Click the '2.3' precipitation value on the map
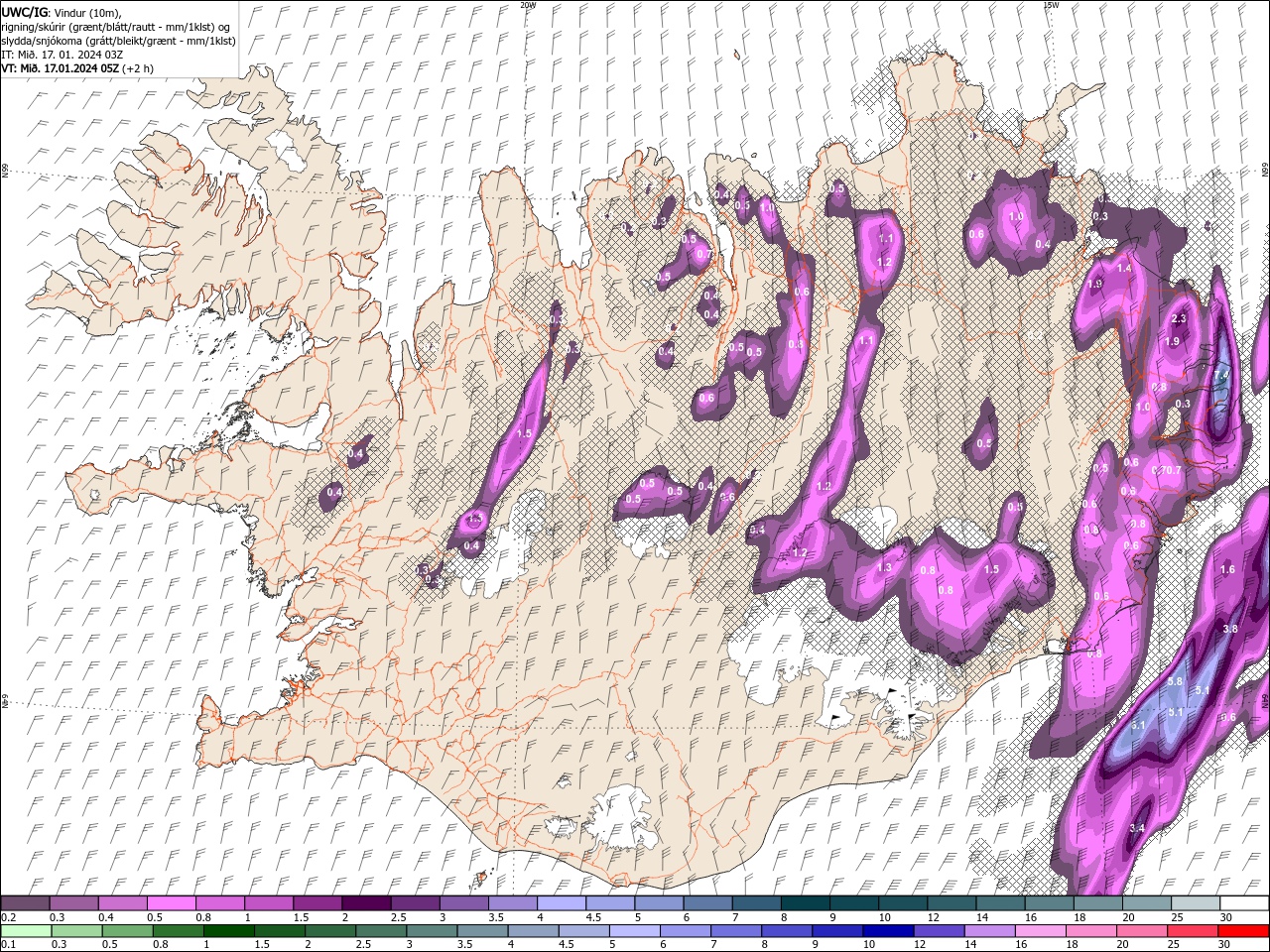The width and height of the screenshot is (1270, 952). pos(1179,318)
